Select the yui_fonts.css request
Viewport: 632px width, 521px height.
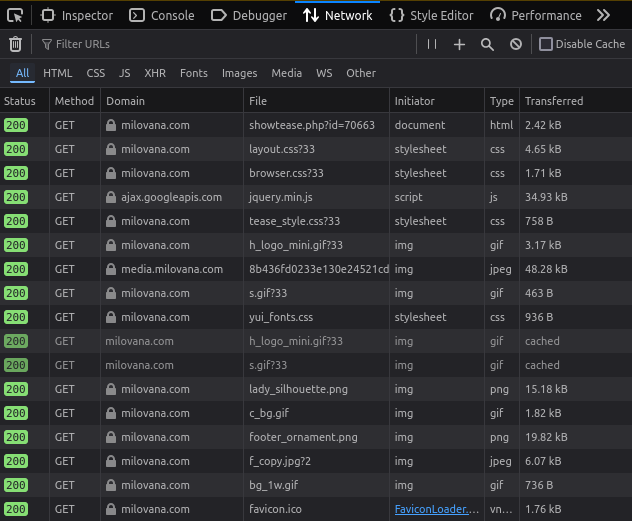[x=316, y=317]
